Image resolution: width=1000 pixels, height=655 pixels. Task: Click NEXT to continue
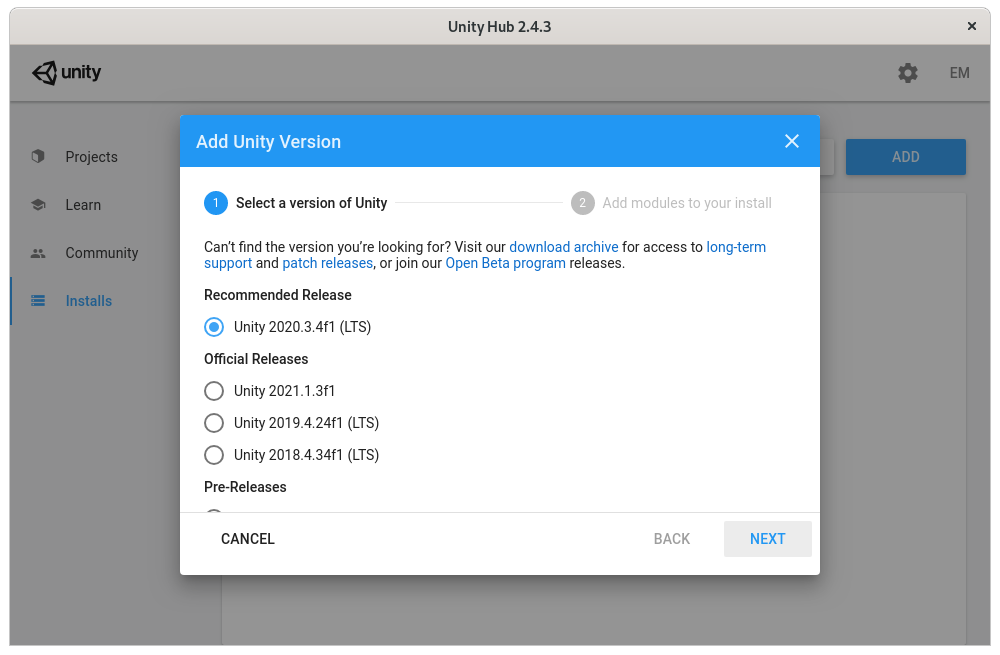[x=767, y=539]
